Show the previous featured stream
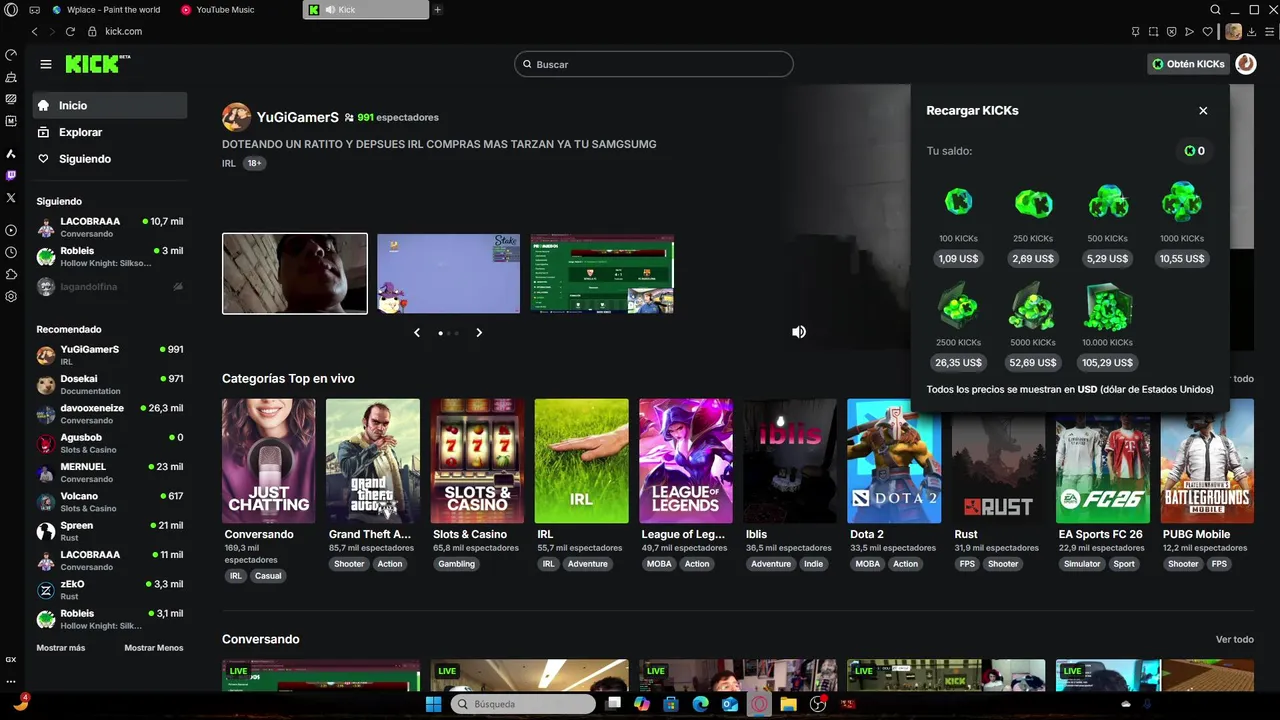 [x=417, y=333]
